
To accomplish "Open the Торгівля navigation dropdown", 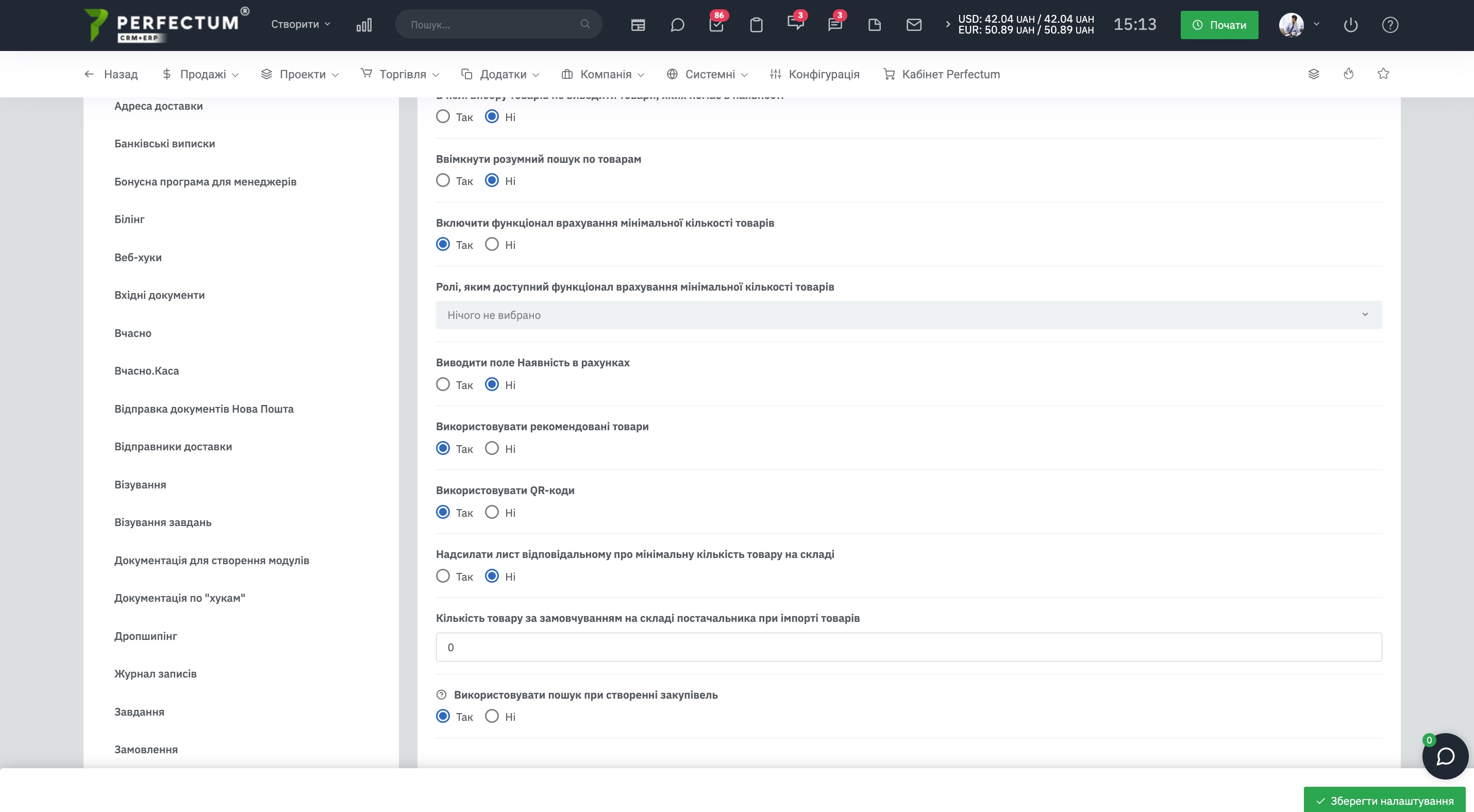I will pos(400,74).
